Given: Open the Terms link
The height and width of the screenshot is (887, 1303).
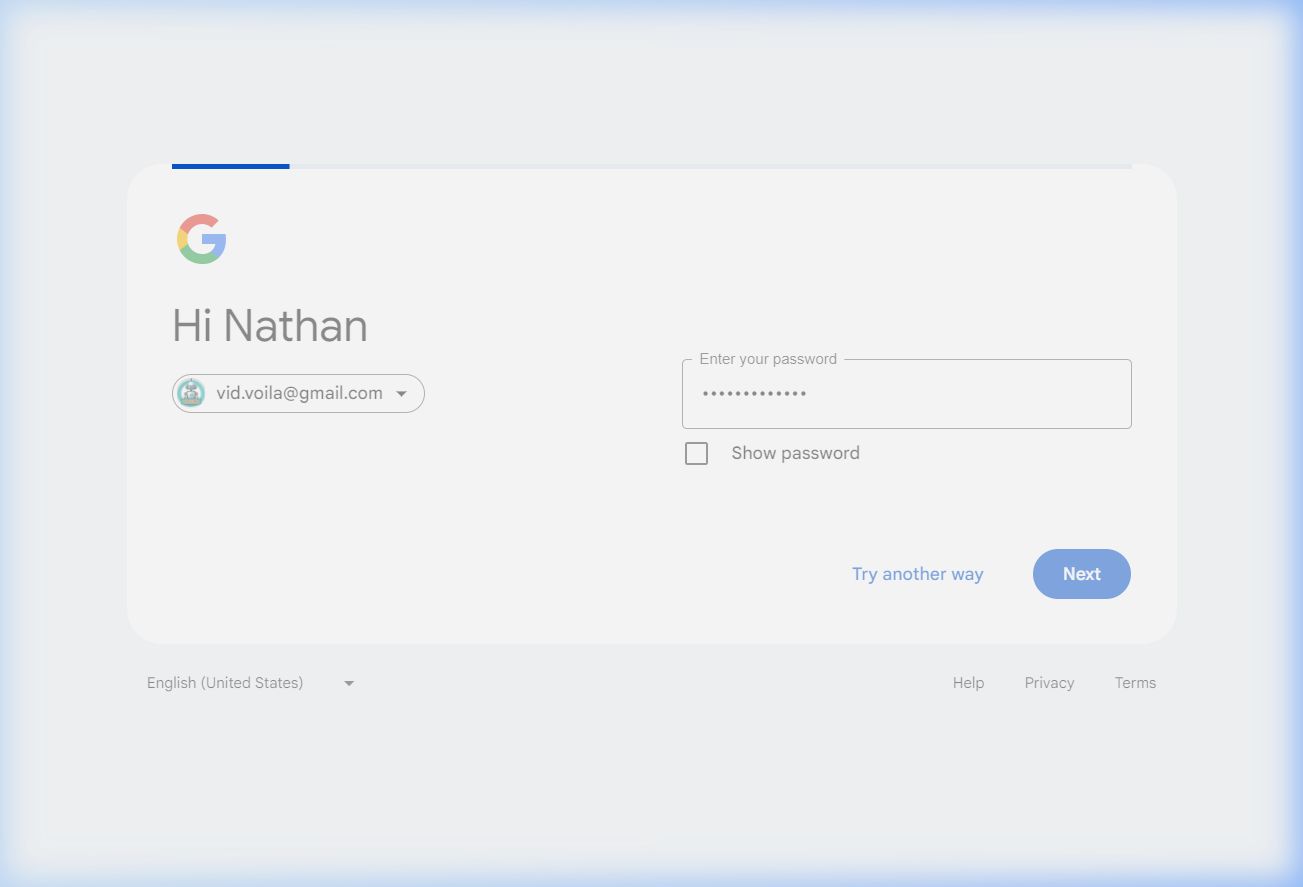Looking at the screenshot, I should click(x=1135, y=683).
